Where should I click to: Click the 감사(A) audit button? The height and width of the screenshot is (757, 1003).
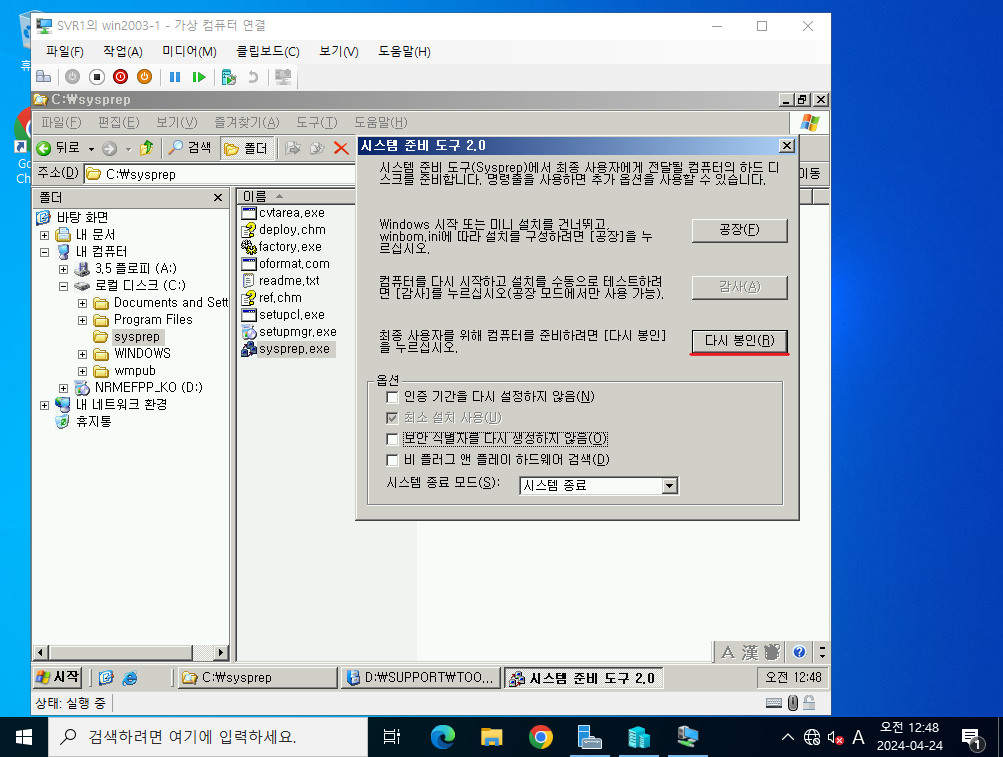click(739, 287)
